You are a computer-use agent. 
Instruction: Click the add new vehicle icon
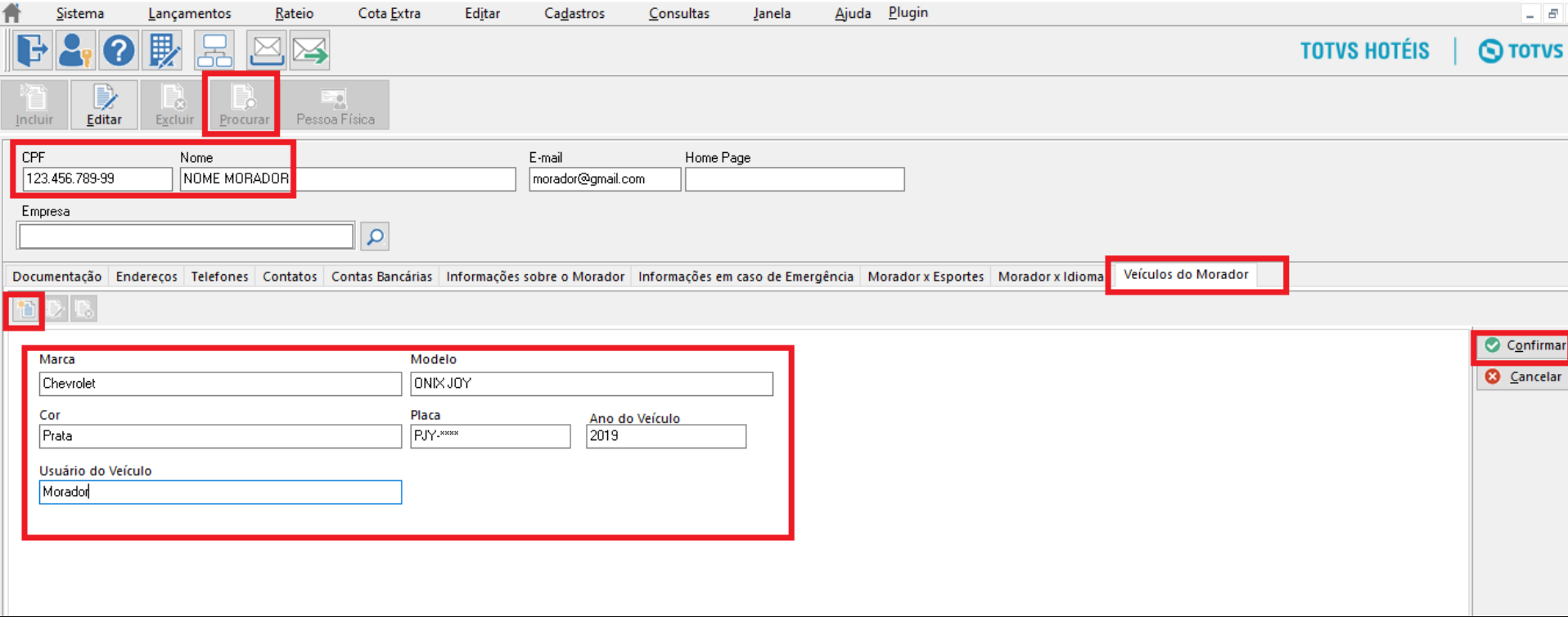click(x=26, y=309)
